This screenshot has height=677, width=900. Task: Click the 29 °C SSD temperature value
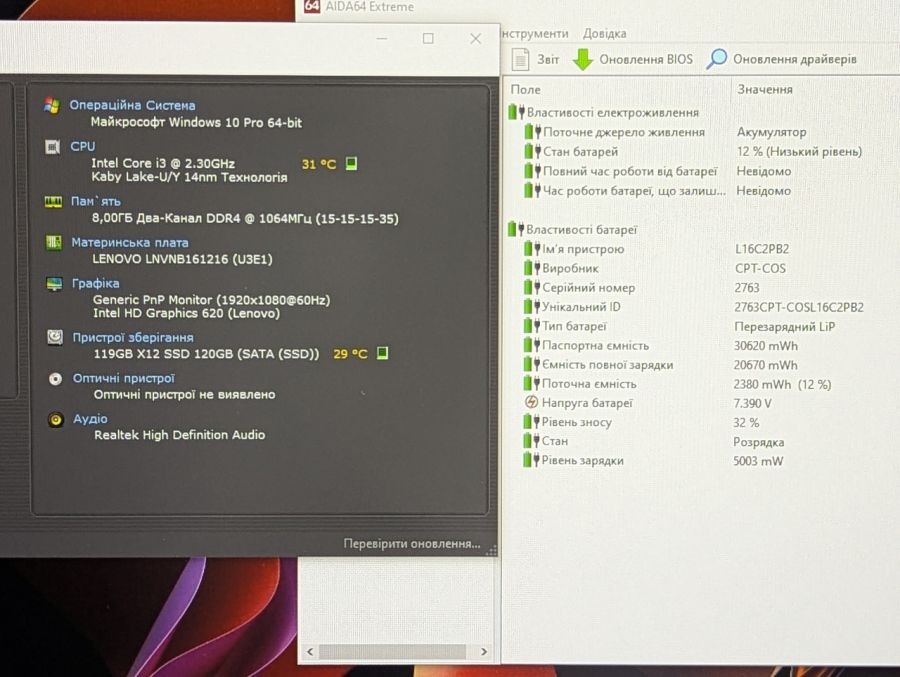click(x=350, y=354)
